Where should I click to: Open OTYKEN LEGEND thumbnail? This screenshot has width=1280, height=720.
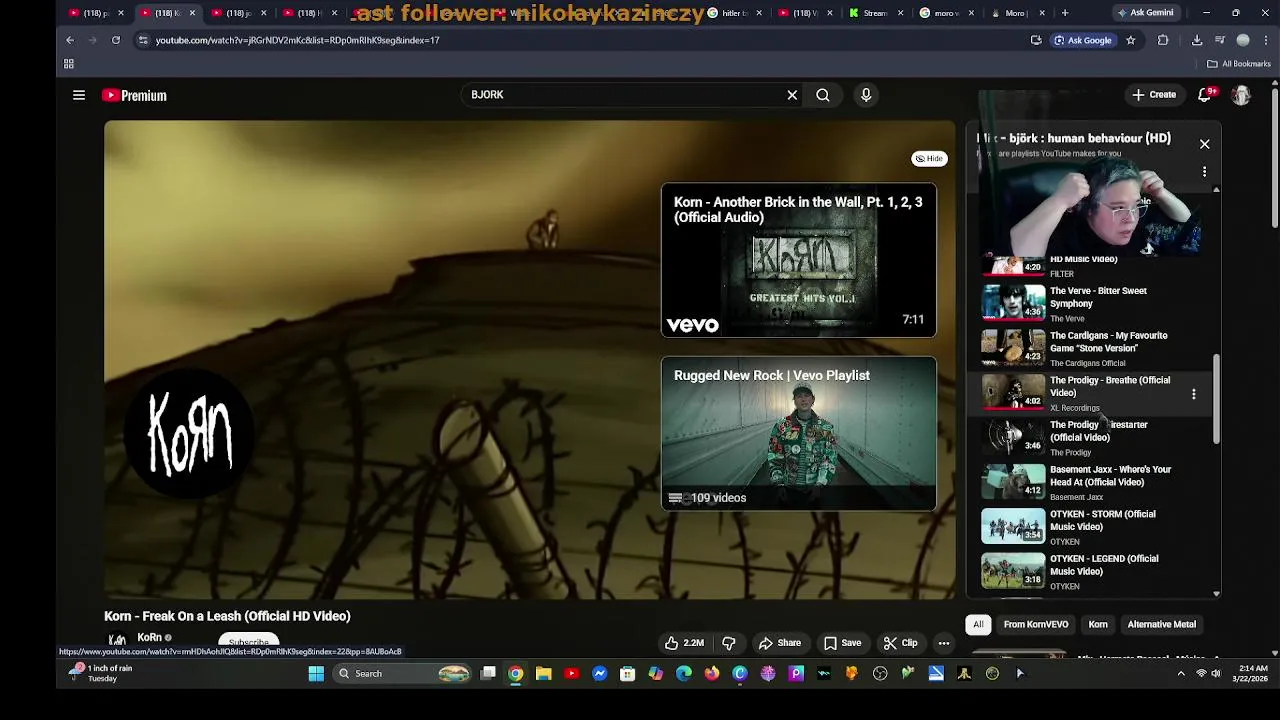[x=1013, y=570]
